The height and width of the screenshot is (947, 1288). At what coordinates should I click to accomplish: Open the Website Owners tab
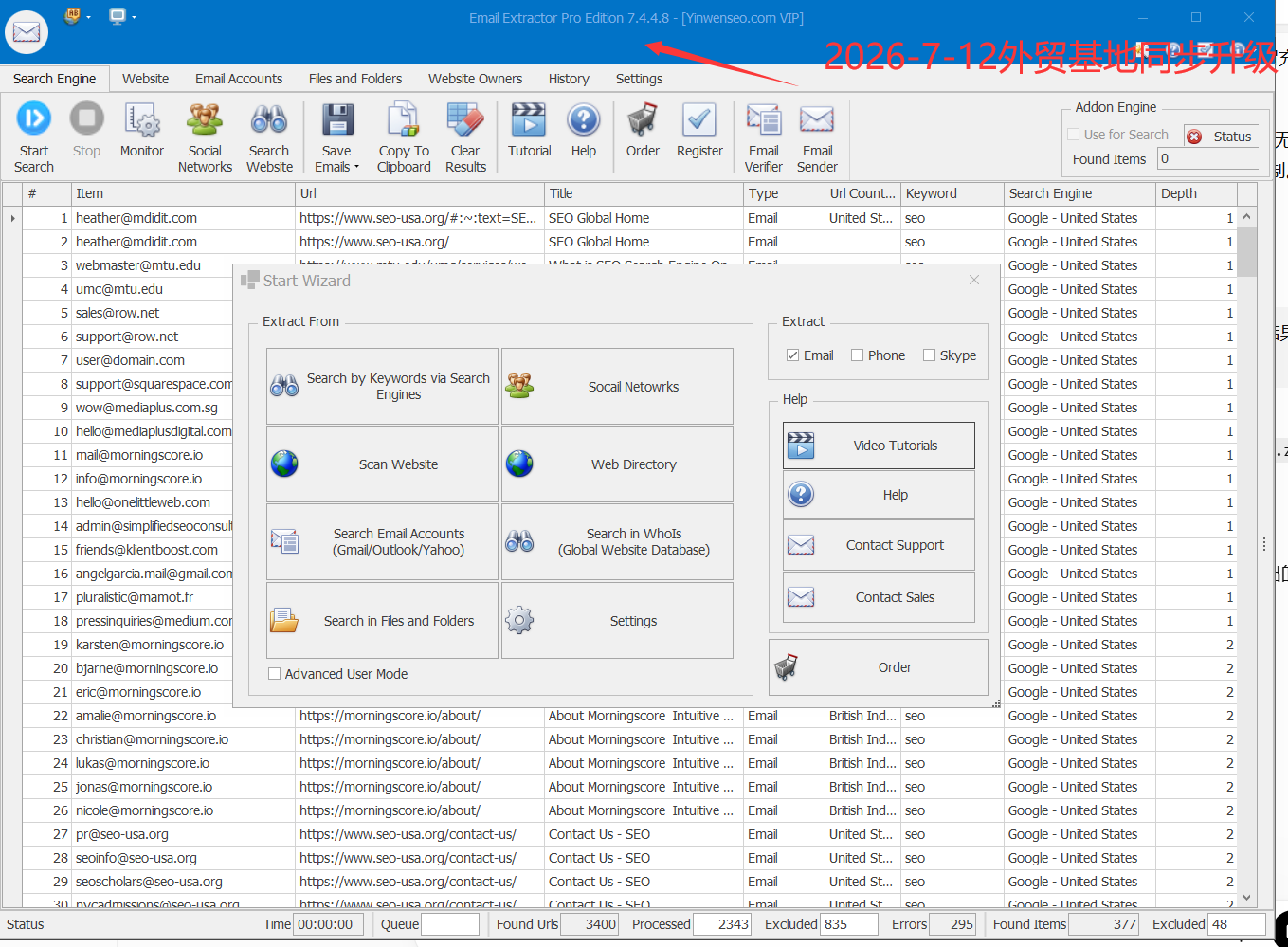tap(475, 79)
